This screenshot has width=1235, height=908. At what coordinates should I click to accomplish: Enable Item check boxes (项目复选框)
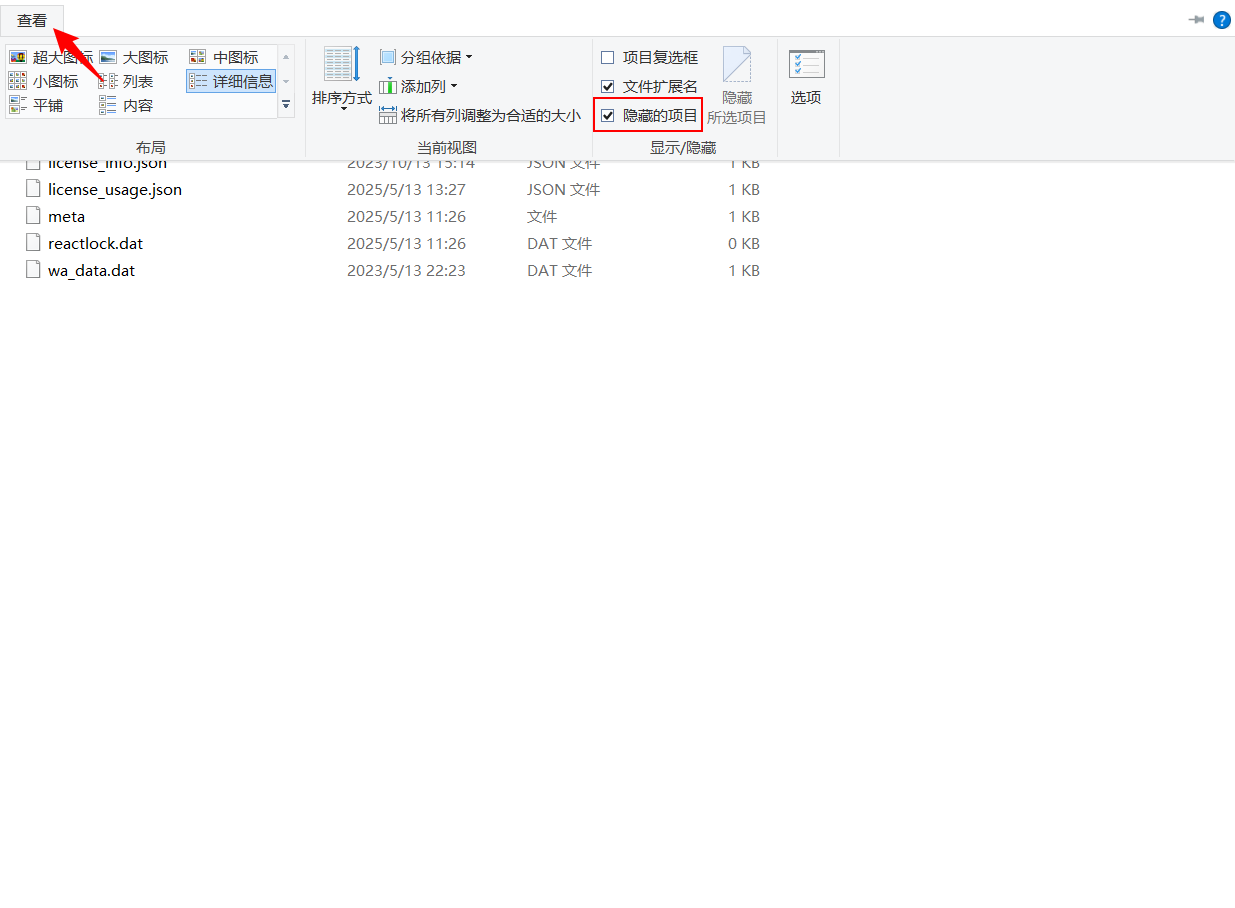pyautogui.click(x=649, y=57)
